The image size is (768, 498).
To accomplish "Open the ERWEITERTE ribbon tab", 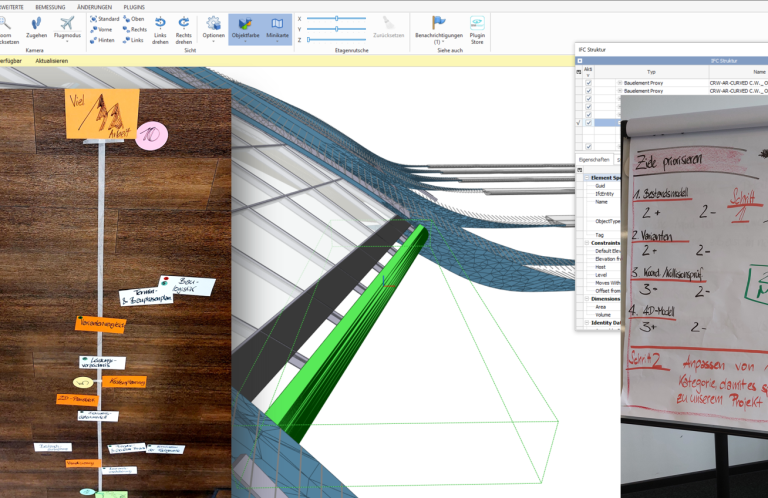I will (x=11, y=7).
